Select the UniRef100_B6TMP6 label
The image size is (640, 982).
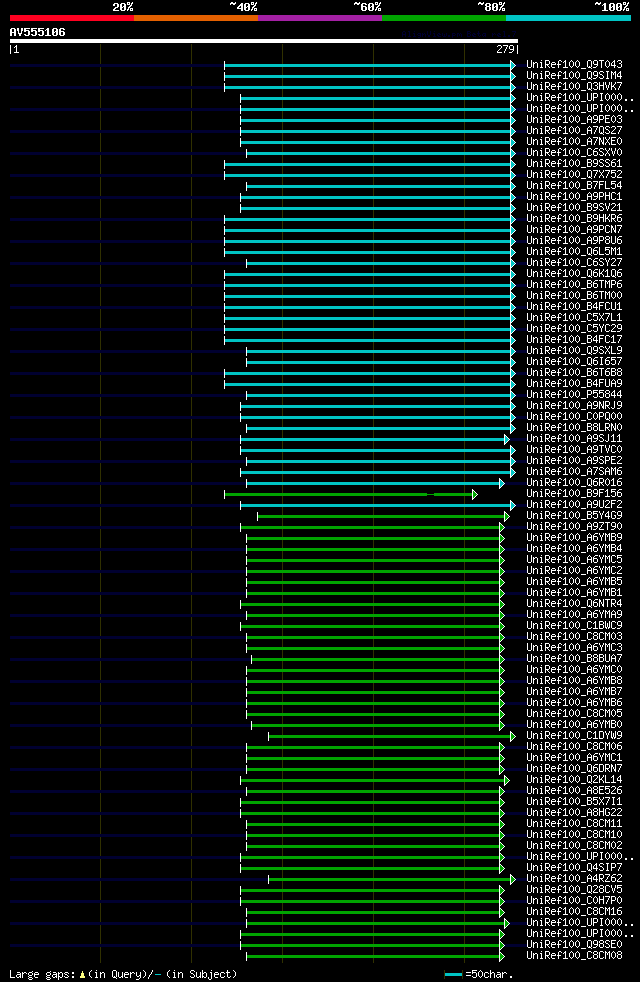point(574,285)
